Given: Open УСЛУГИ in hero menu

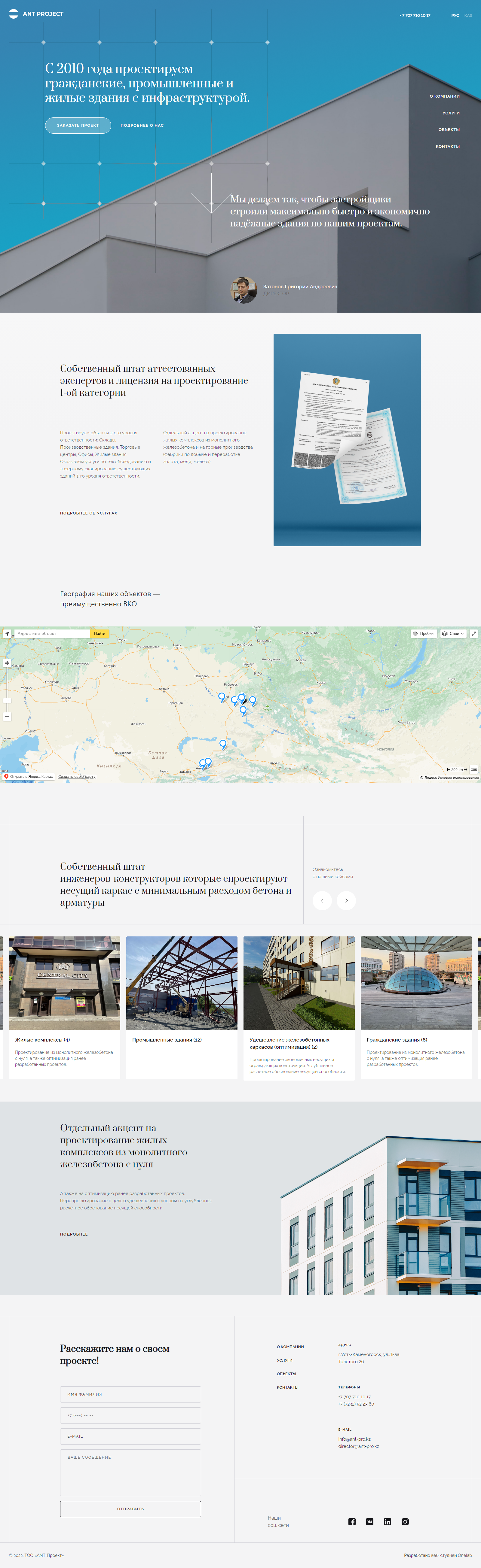Looking at the screenshot, I should (451, 113).
